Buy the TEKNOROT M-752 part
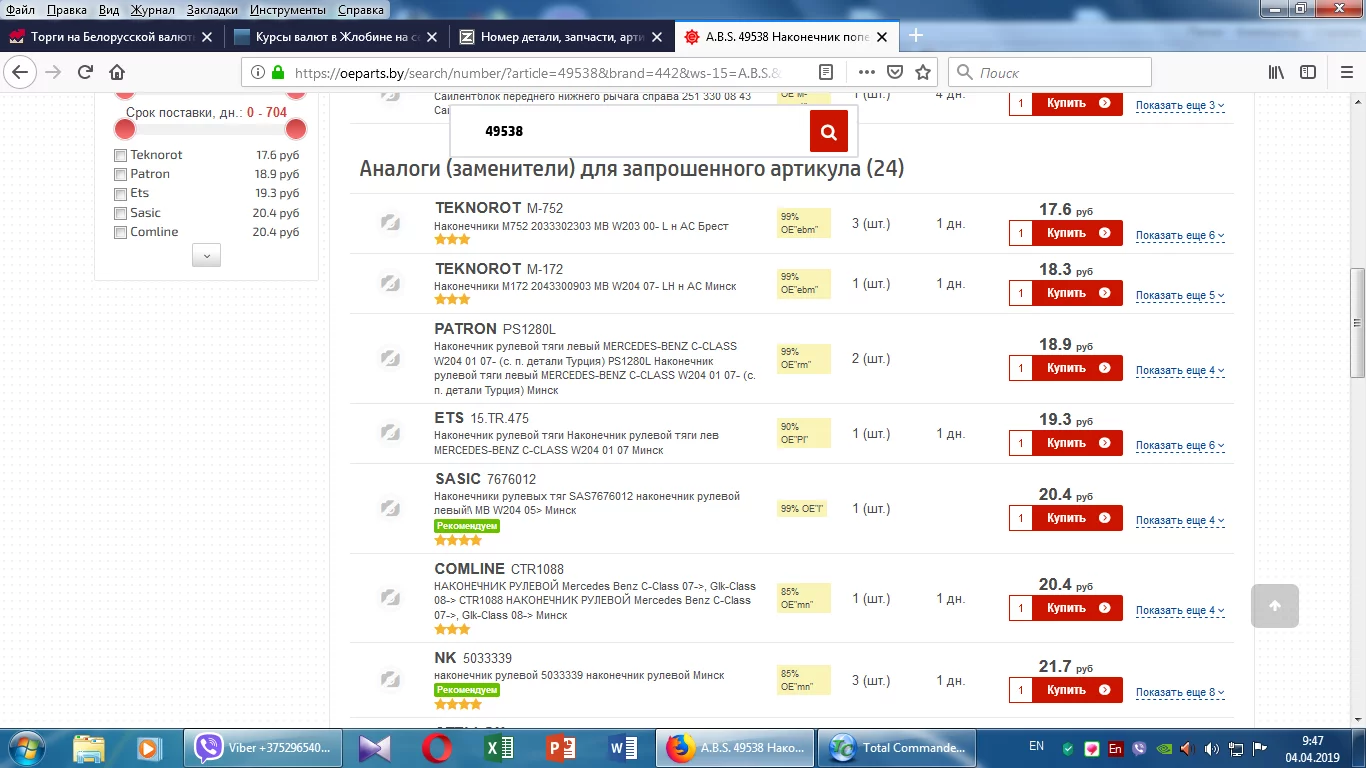Screen dimensions: 1366x768 (x=1077, y=233)
